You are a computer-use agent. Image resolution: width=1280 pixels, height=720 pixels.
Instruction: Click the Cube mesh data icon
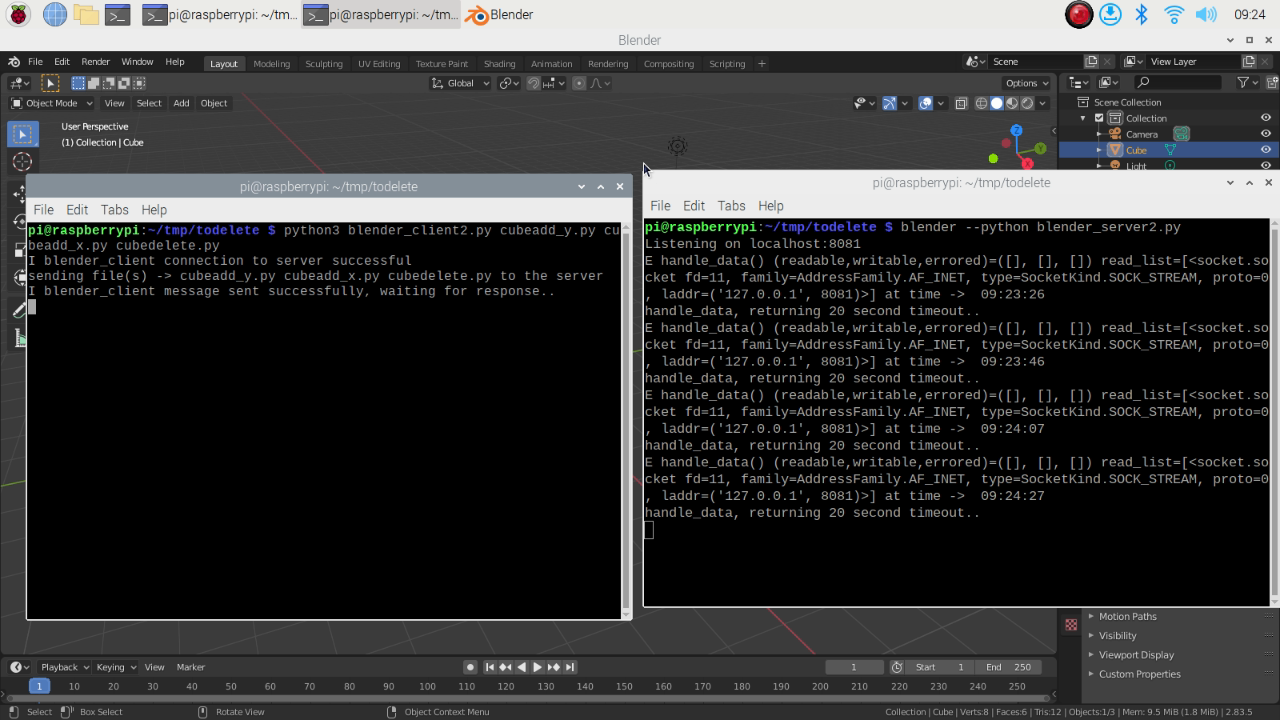click(1169, 150)
